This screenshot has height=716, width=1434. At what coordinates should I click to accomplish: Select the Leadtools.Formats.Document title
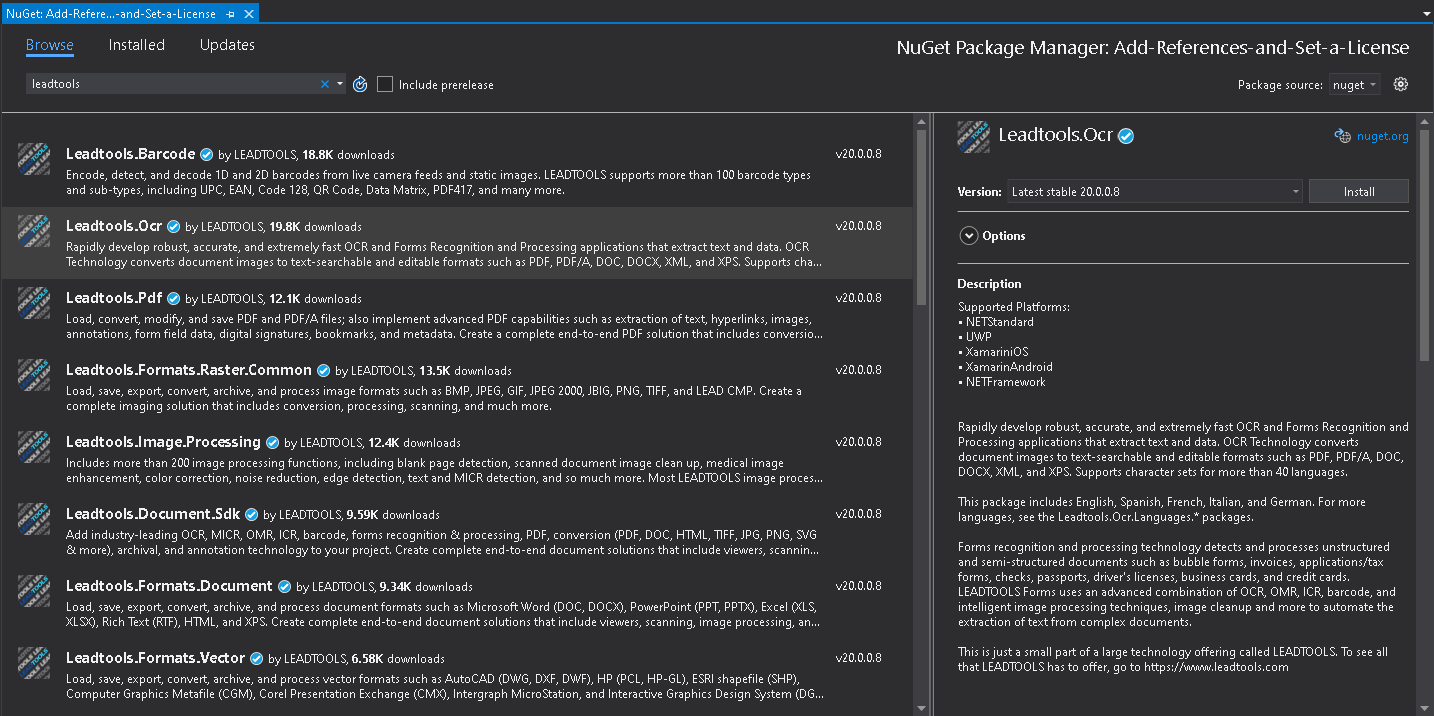pos(169,586)
